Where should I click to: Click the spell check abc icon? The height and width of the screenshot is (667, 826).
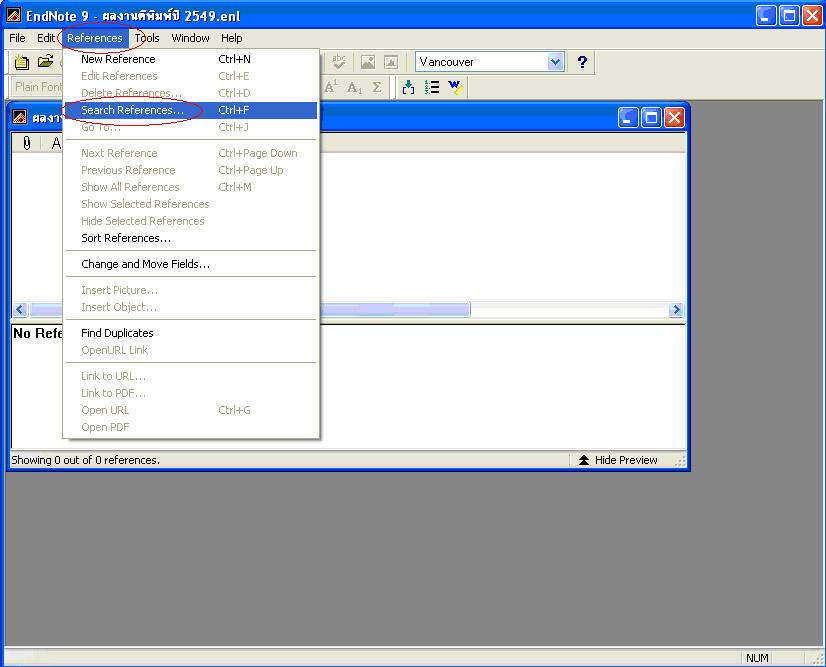click(339, 62)
